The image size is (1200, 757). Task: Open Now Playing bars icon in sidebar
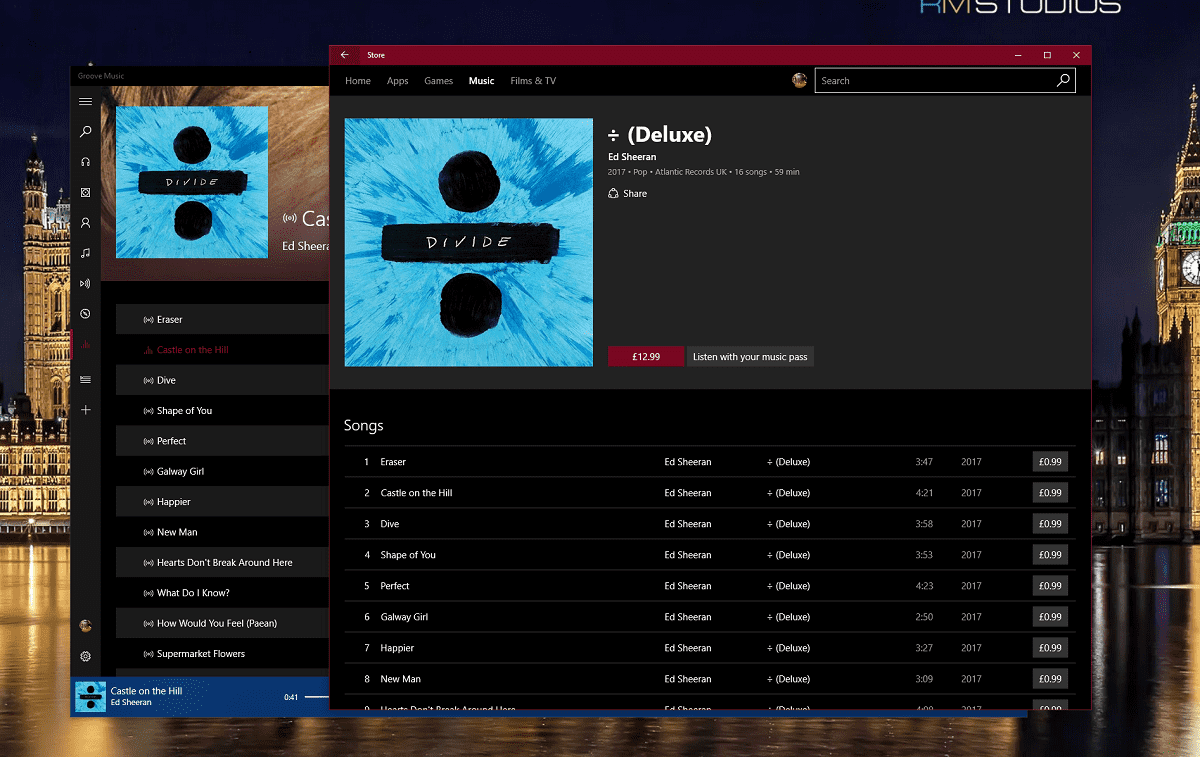coord(86,345)
